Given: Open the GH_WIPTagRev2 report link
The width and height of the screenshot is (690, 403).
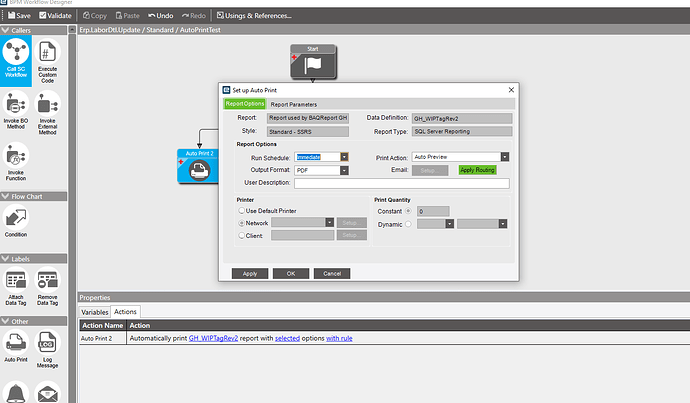Looking at the screenshot, I should pyautogui.click(x=213, y=338).
